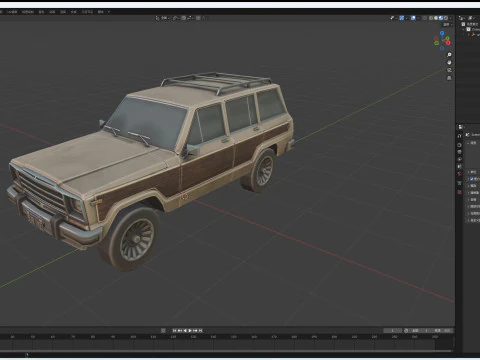This screenshot has width=480, height=360.
Task: Open the Render properties tab
Action: tap(459, 145)
